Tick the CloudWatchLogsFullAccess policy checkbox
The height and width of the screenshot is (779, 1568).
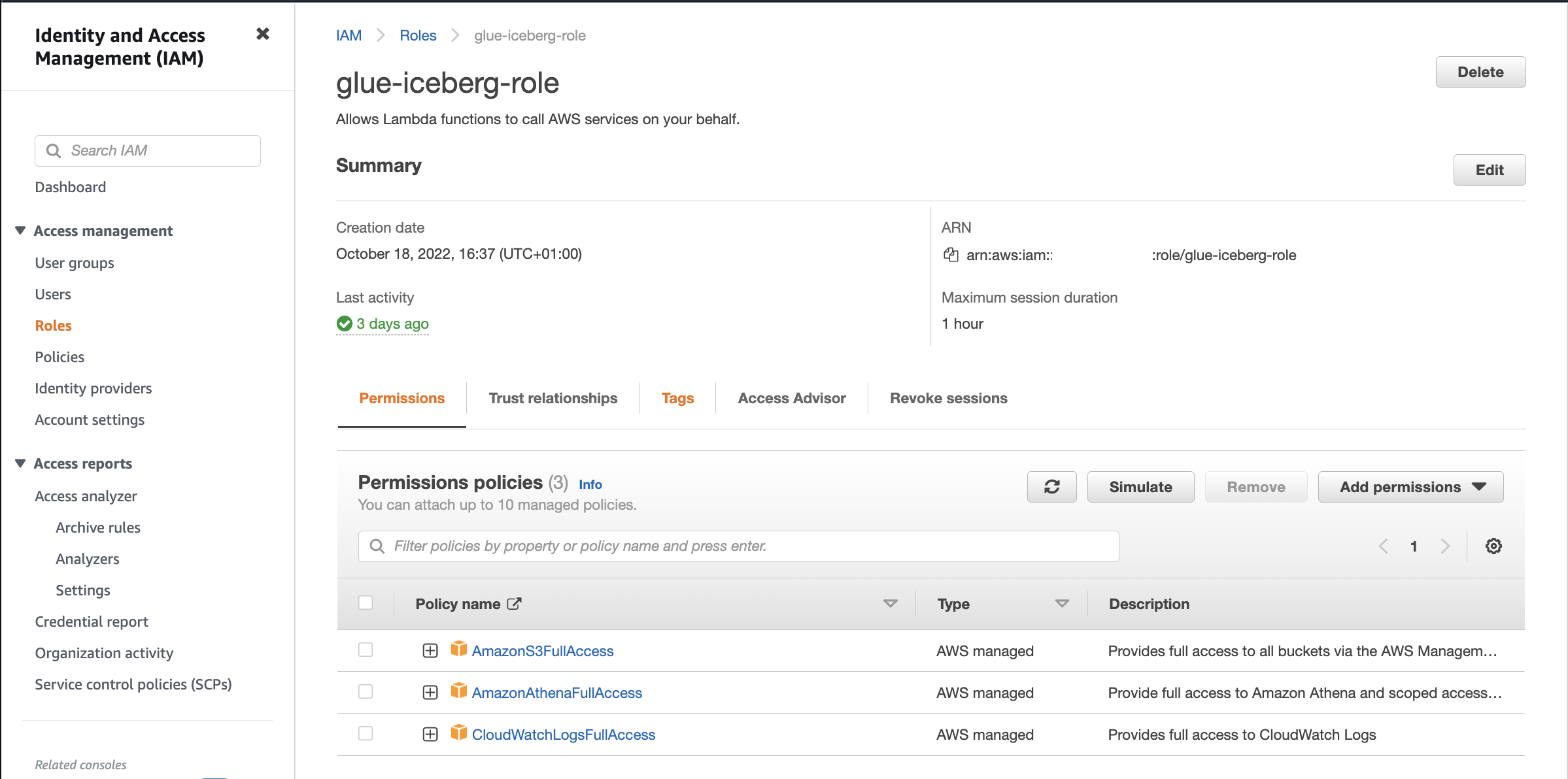tap(366, 733)
